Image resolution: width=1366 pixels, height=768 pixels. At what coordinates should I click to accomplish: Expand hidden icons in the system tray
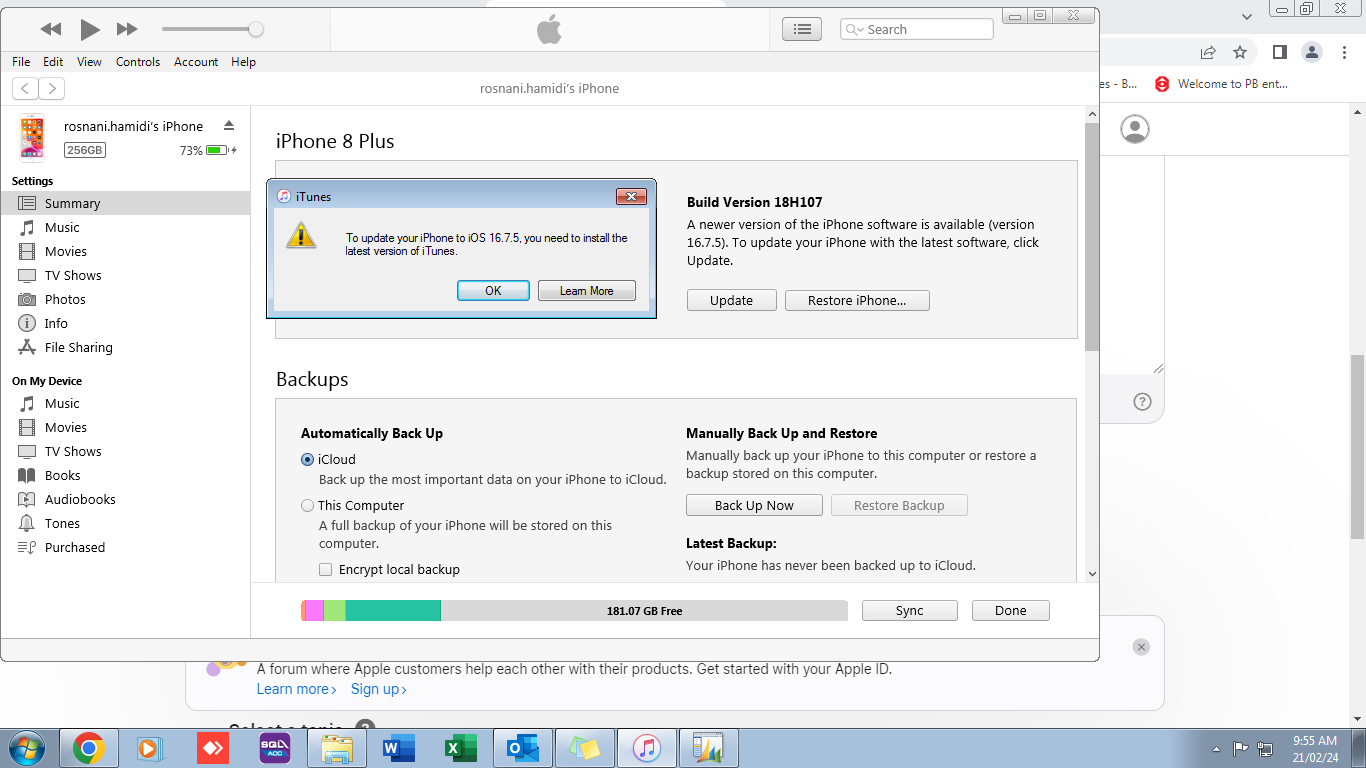pos(1215,747)
